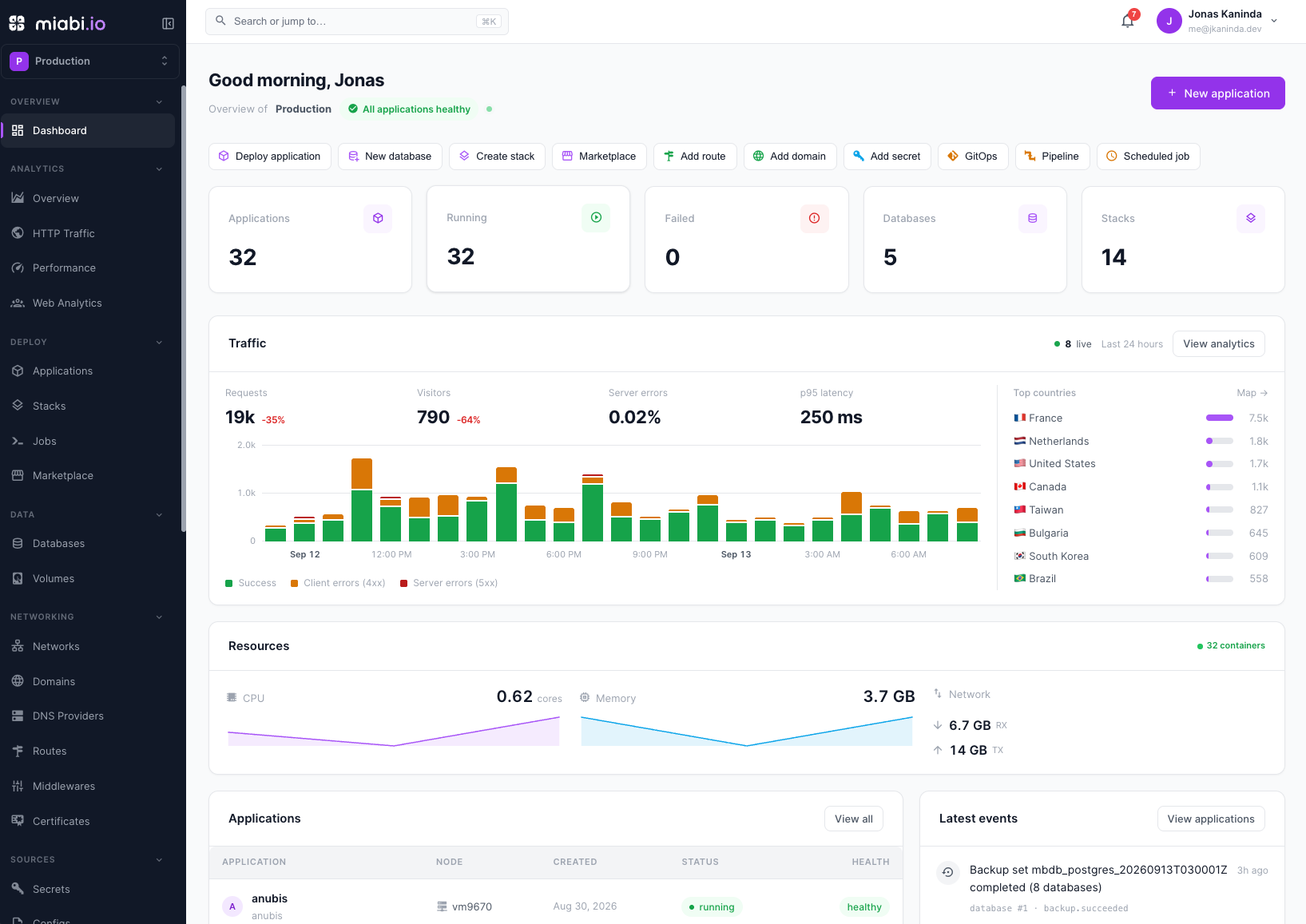The width and height of the screenshot is (1306, 924).
Task: Open the user account dropdown chevron
Action: (x=1274, y=21)
